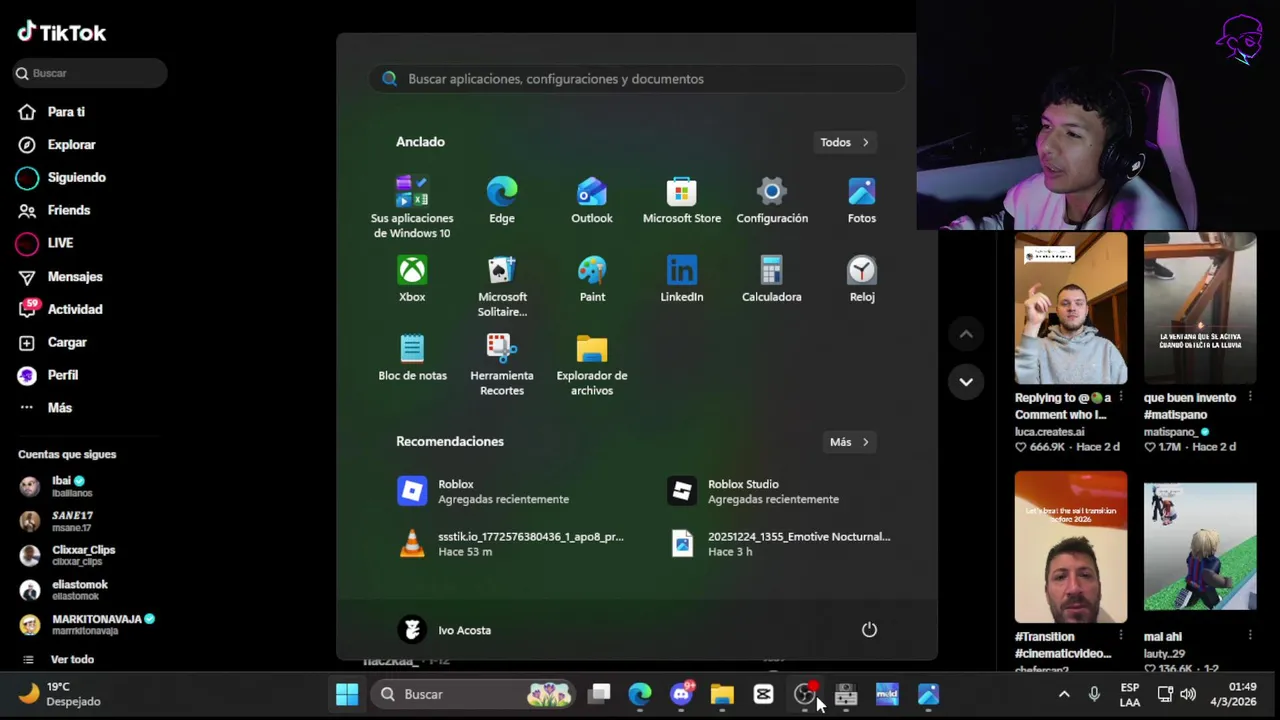Show all apps with the Todos button
The height and width of the screenshot is (720, 1280).
pyautogui.click(x=845, y=142)
